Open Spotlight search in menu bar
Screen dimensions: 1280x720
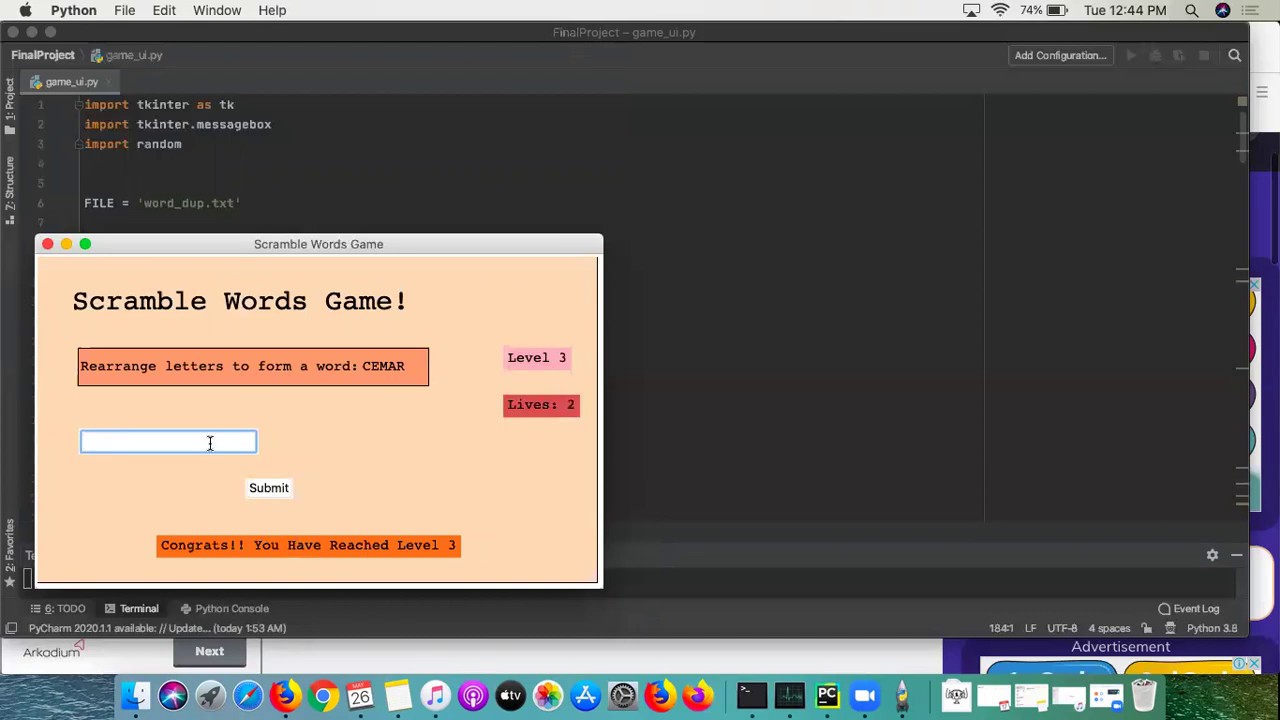pyautogui.click(x=1192, y=10)
